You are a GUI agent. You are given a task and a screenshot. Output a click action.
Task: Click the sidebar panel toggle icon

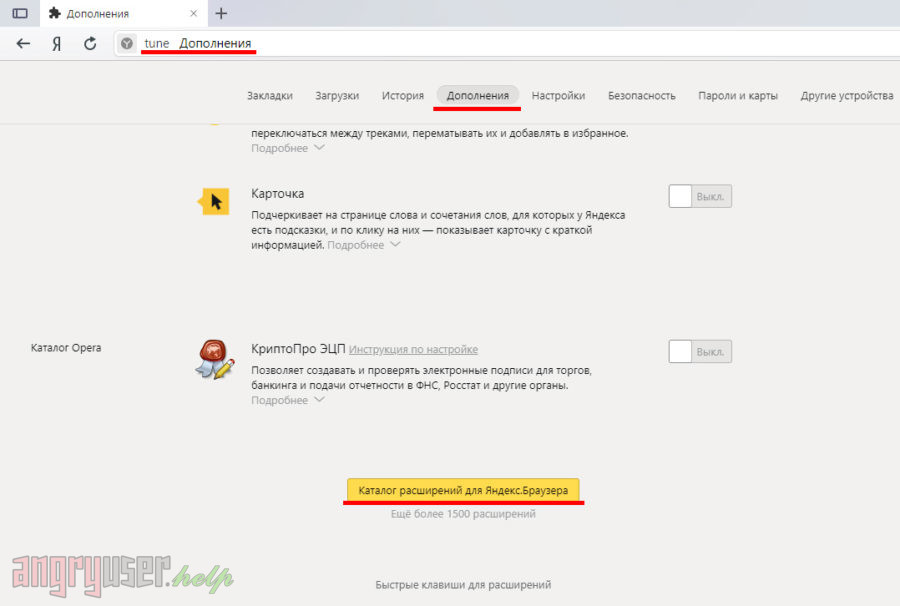tap(20, 13)
